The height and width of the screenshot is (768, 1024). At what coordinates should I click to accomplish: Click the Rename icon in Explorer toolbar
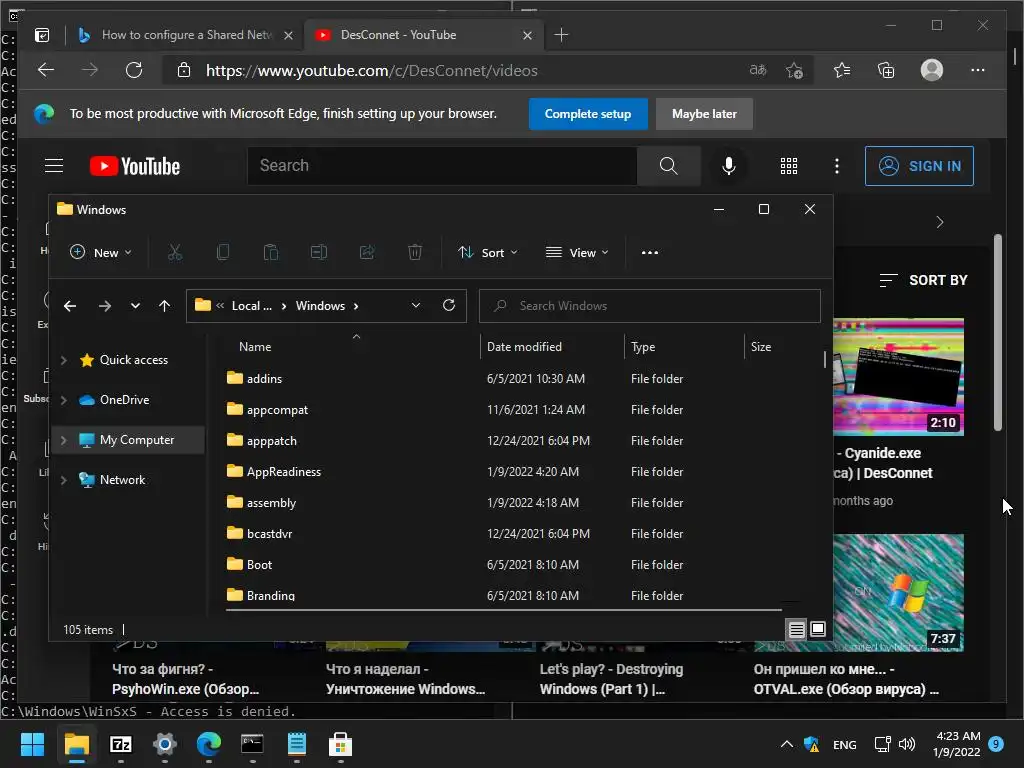pyautogui.click(x=319, y=253)
